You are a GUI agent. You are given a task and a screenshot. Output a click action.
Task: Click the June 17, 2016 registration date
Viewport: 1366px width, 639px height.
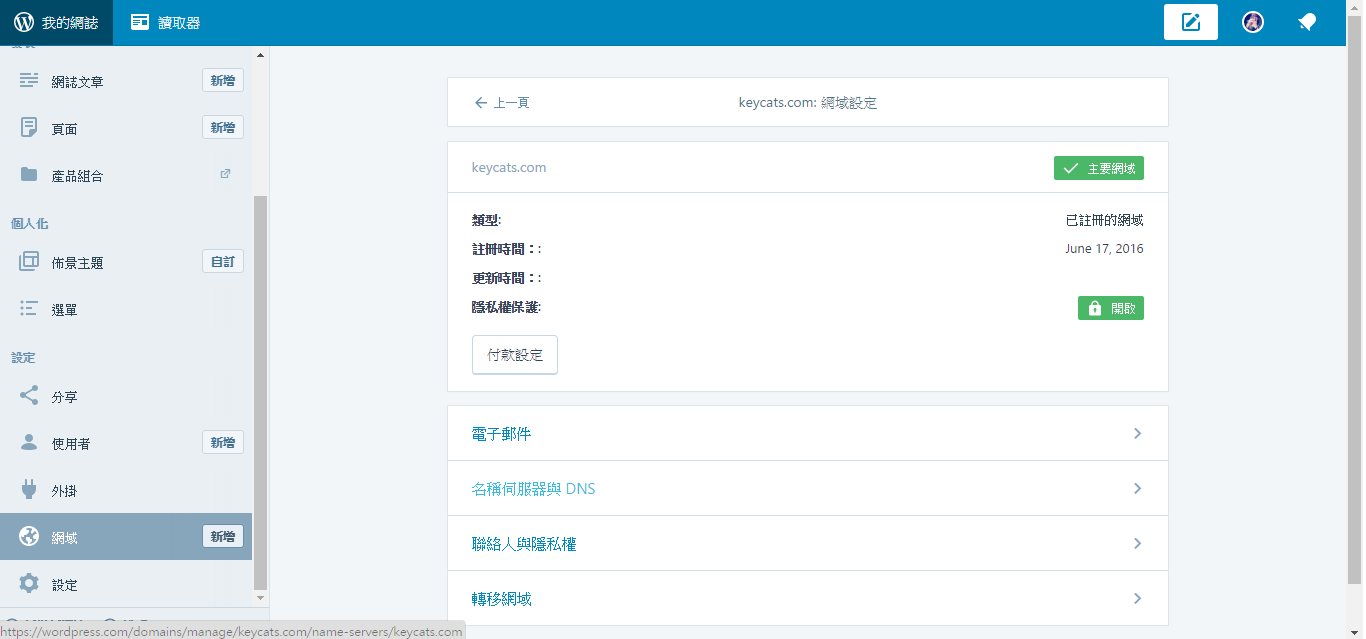coord(1104,249)
